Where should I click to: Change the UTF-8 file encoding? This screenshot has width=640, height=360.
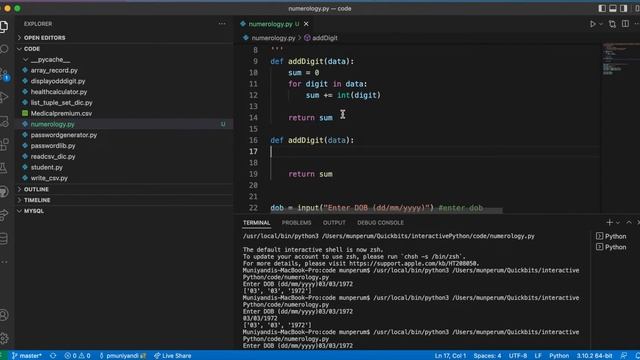coord(518,356)
